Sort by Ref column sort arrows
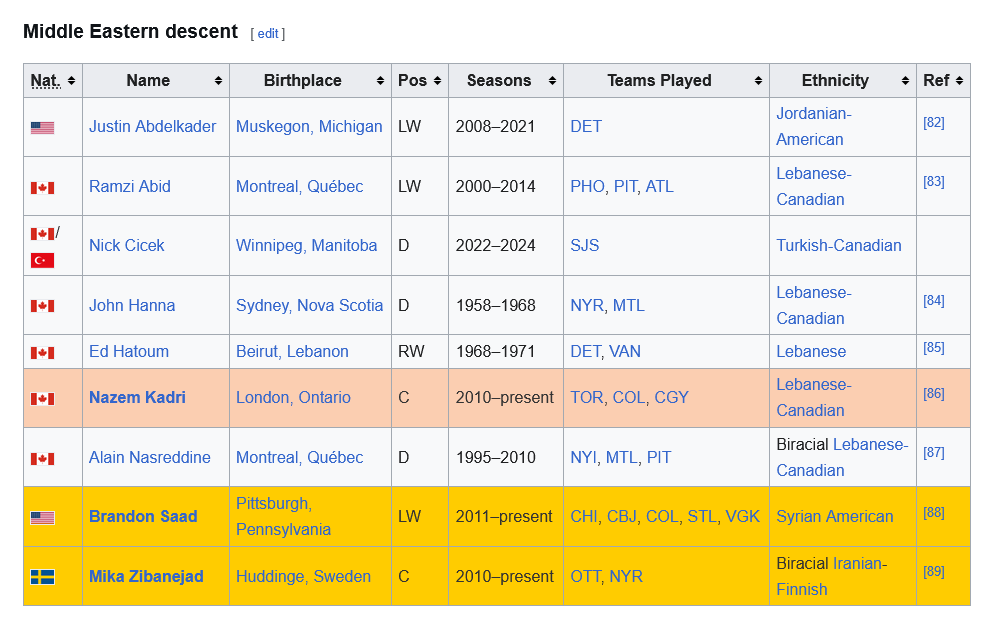This screenshot has height=620, width=981. 960,81
